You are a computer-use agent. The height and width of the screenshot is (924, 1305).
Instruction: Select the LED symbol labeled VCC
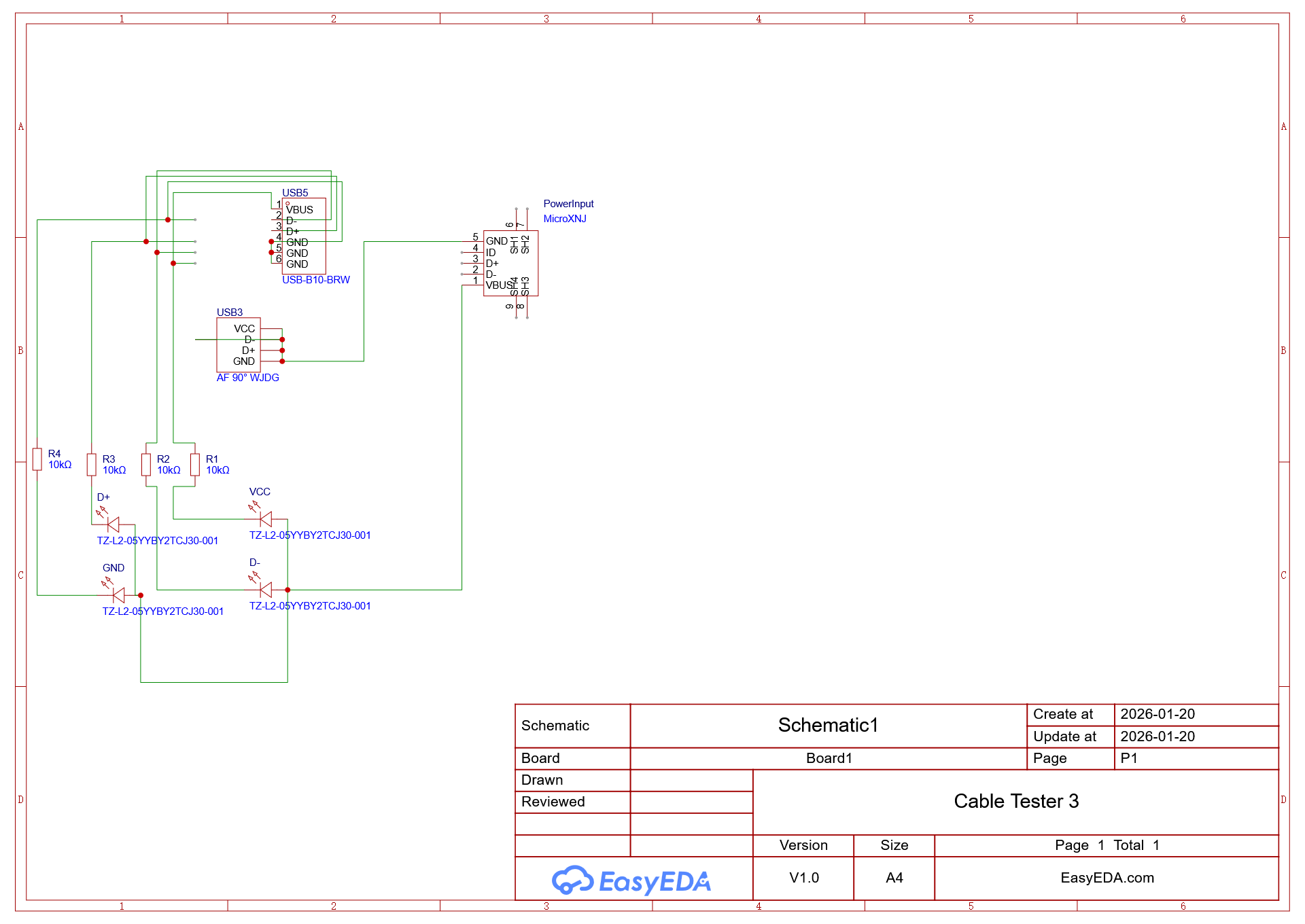pyautogui.click(x=265, y=519)
